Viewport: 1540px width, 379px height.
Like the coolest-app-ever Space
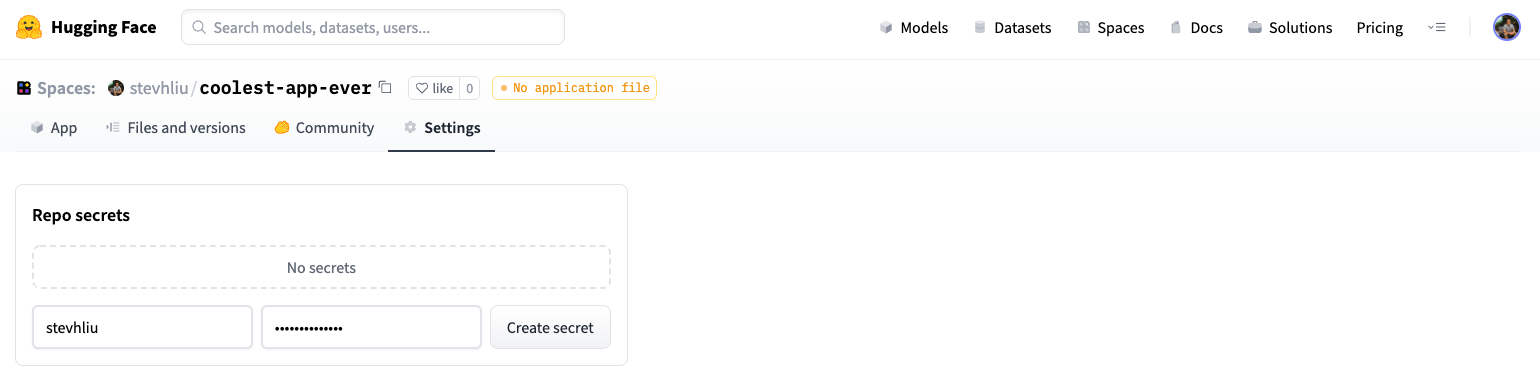pos(434,88)
